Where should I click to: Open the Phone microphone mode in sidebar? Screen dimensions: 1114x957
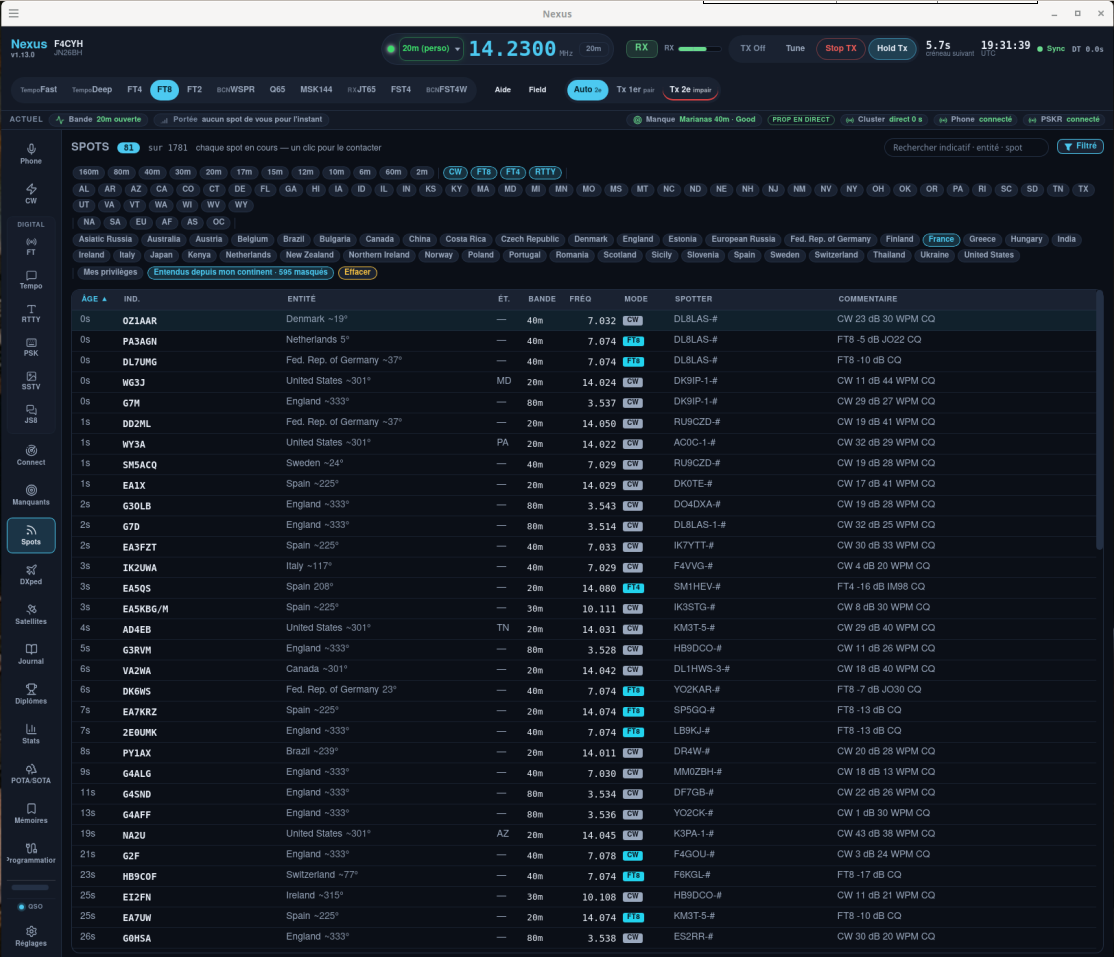tap(31, 154)
